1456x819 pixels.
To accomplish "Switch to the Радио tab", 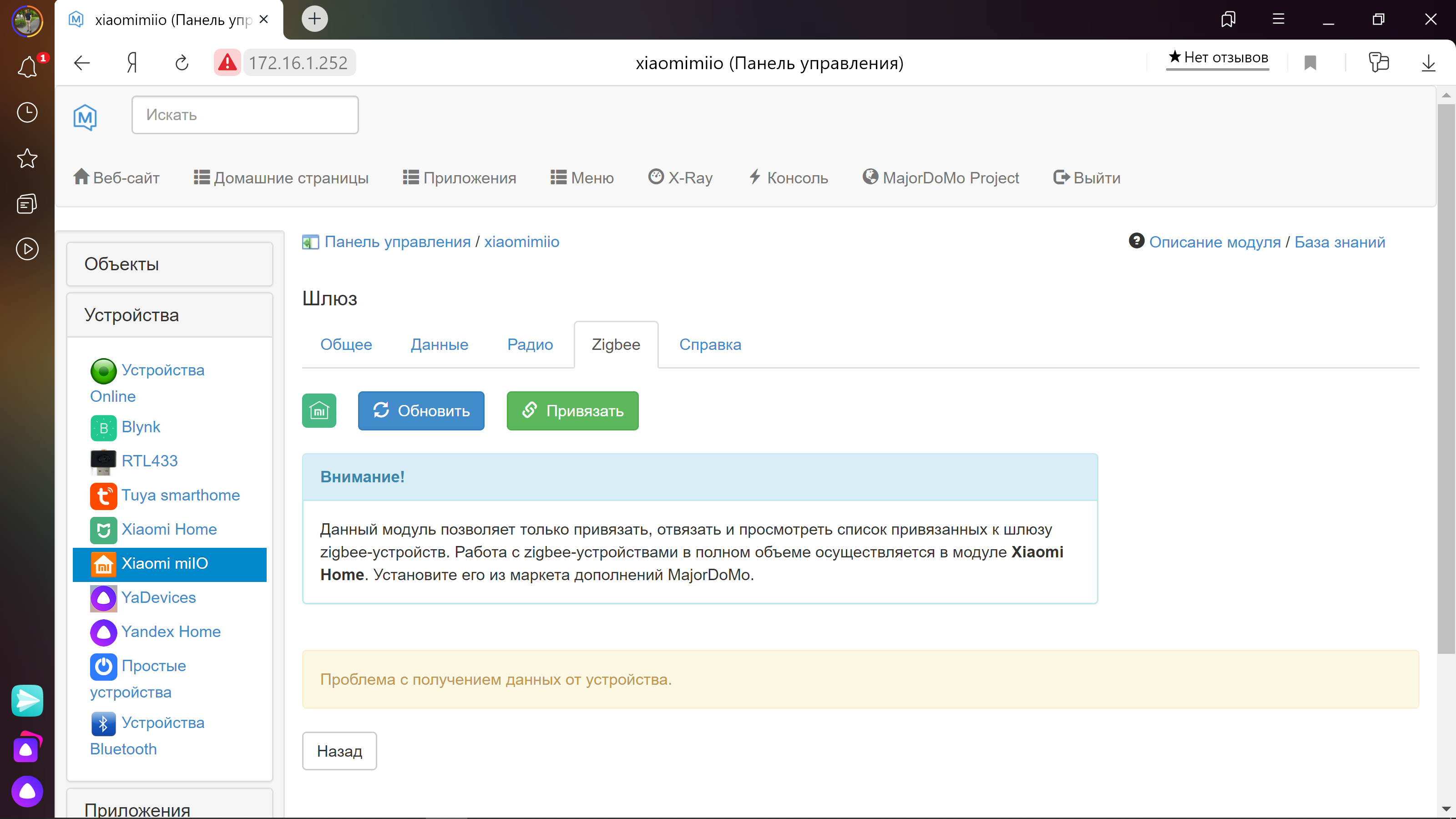I will click(x=530, y=344).
